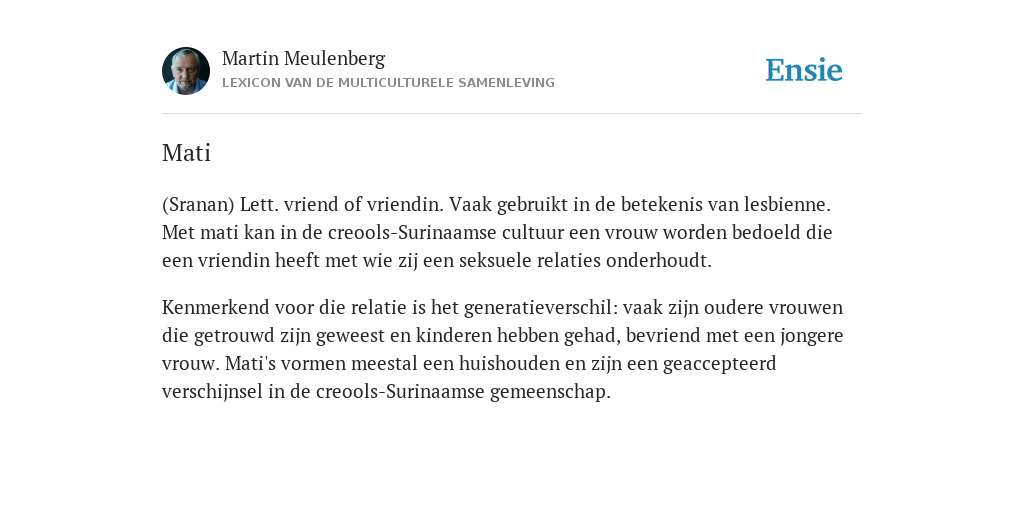
Task: Click the paragraph starting with Kenmerkend
Action: tap(503, 349)
